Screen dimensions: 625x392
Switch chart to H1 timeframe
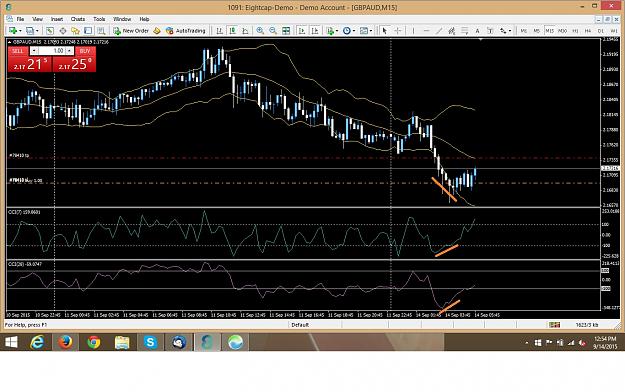tap(575, 31)
